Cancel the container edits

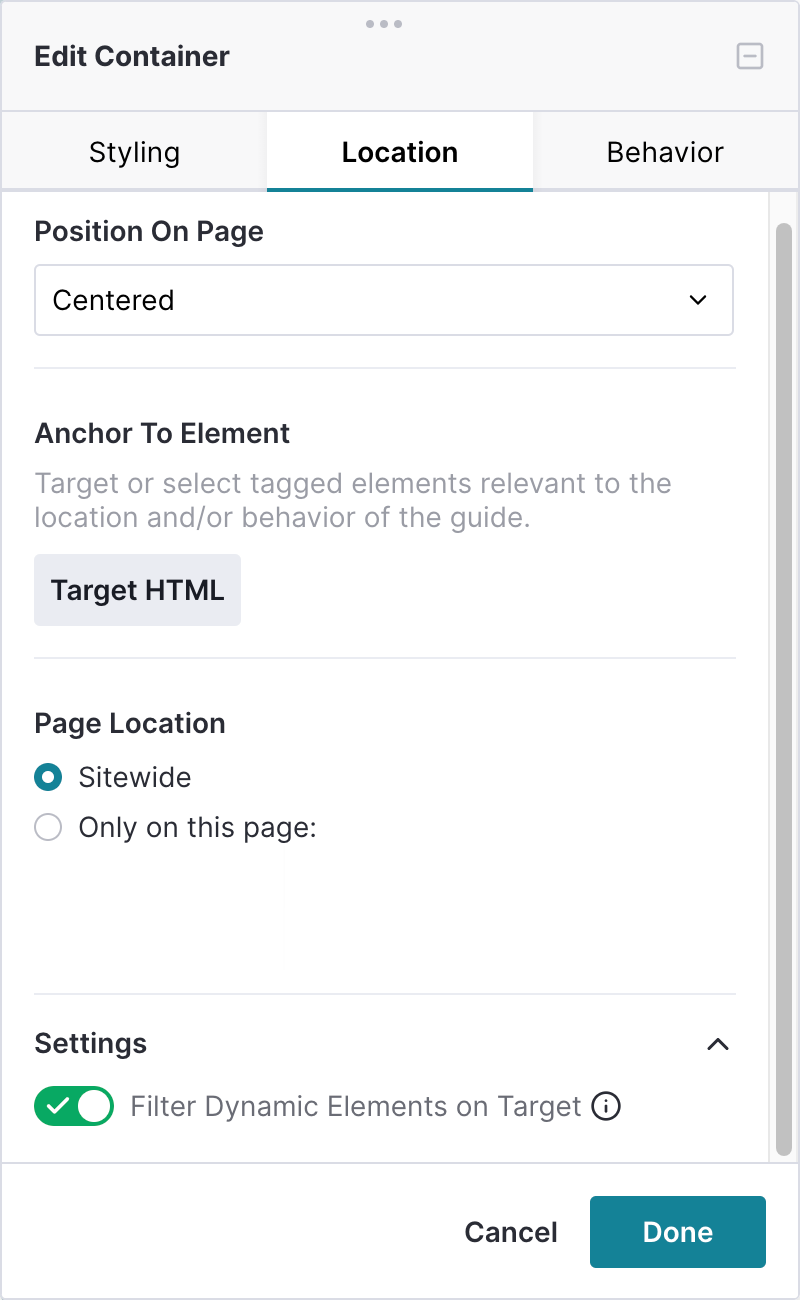coord(511,1232)
